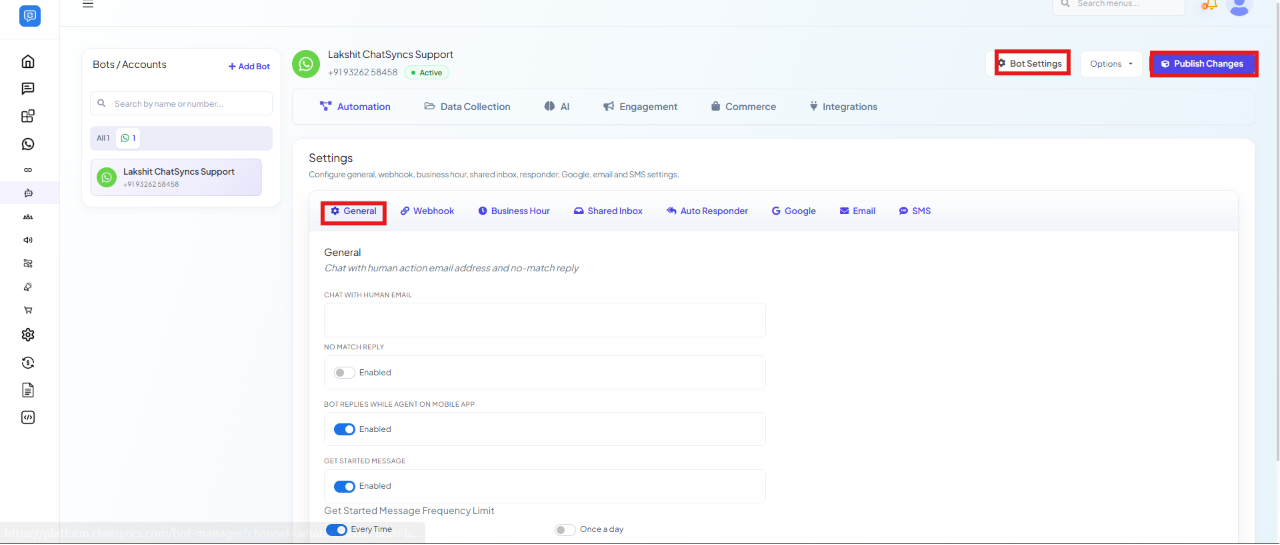Click the green WhatsApp logo beside bot title
Viewport: 1280px width, 545px height.
coord(306,64)
